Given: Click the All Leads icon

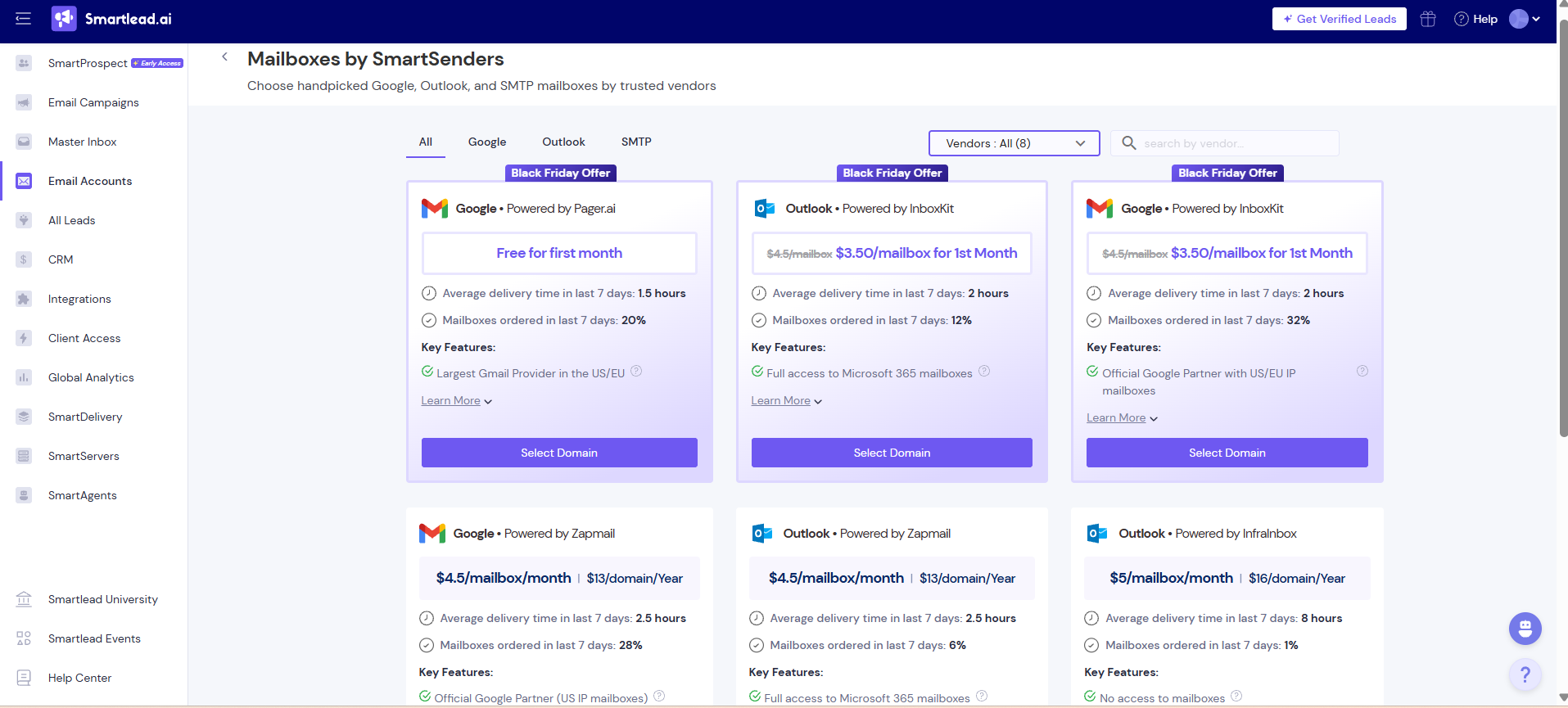Looking at the screenshot, I should pos(24,220).
